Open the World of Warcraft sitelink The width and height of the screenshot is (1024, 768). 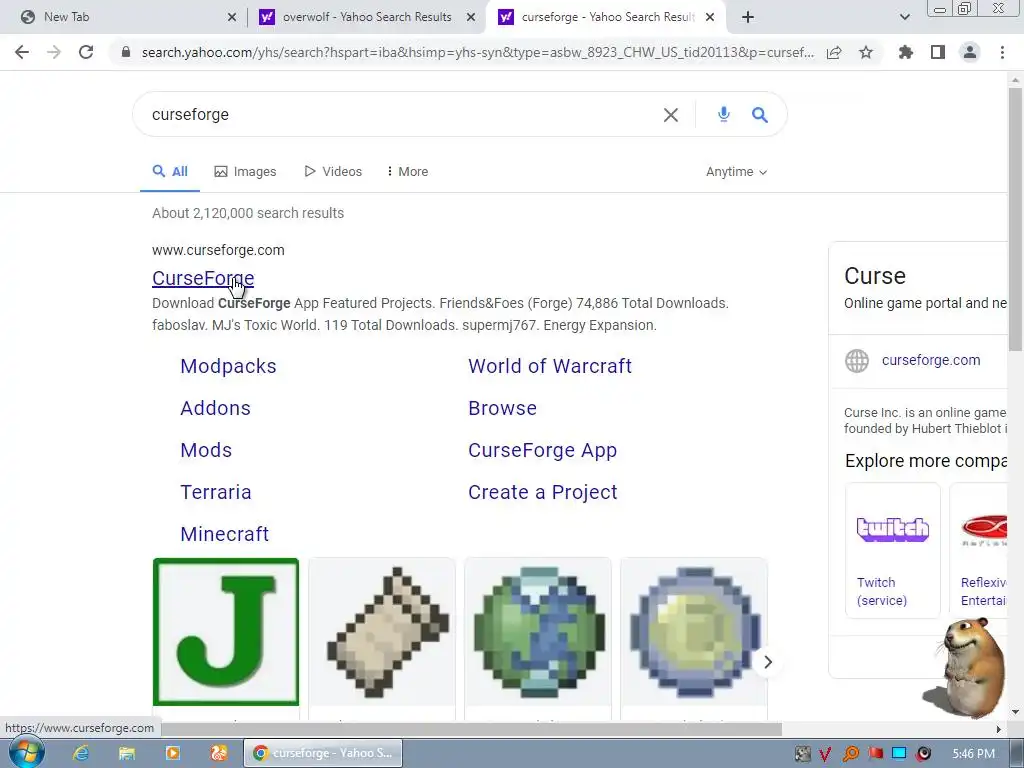pyautogui.click(x=550, y=366)
